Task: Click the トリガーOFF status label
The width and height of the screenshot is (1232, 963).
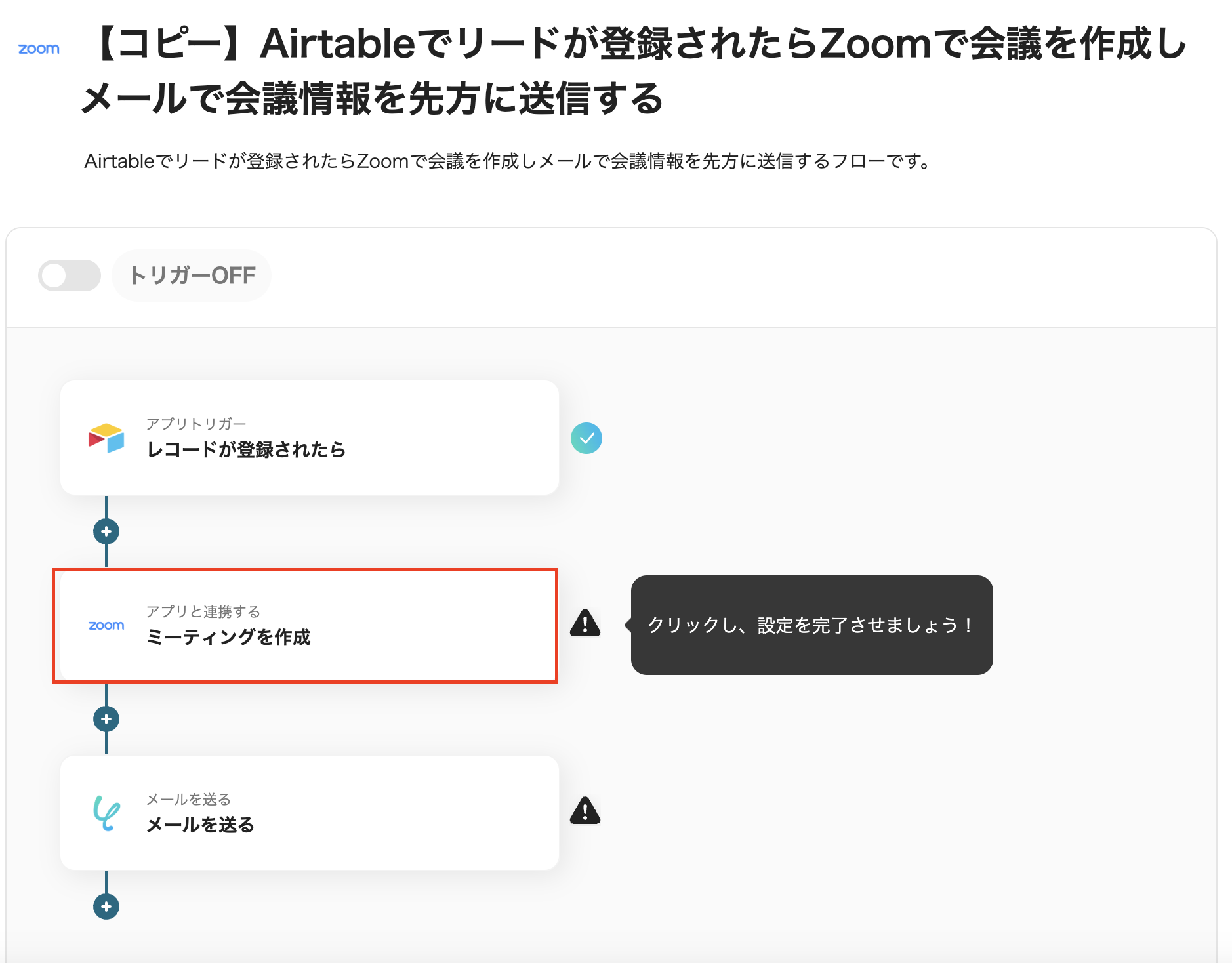Action: coord(192,276)
